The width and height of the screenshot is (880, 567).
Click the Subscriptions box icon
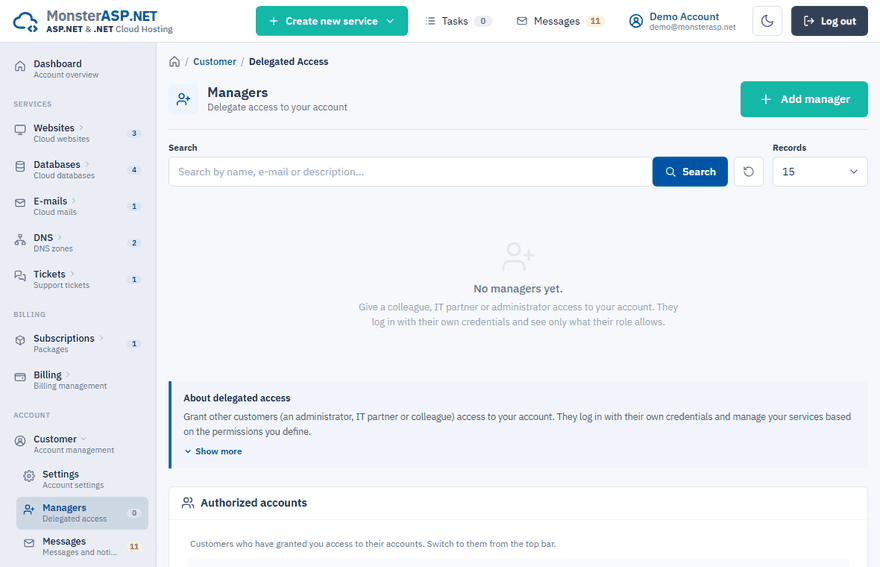20,340
